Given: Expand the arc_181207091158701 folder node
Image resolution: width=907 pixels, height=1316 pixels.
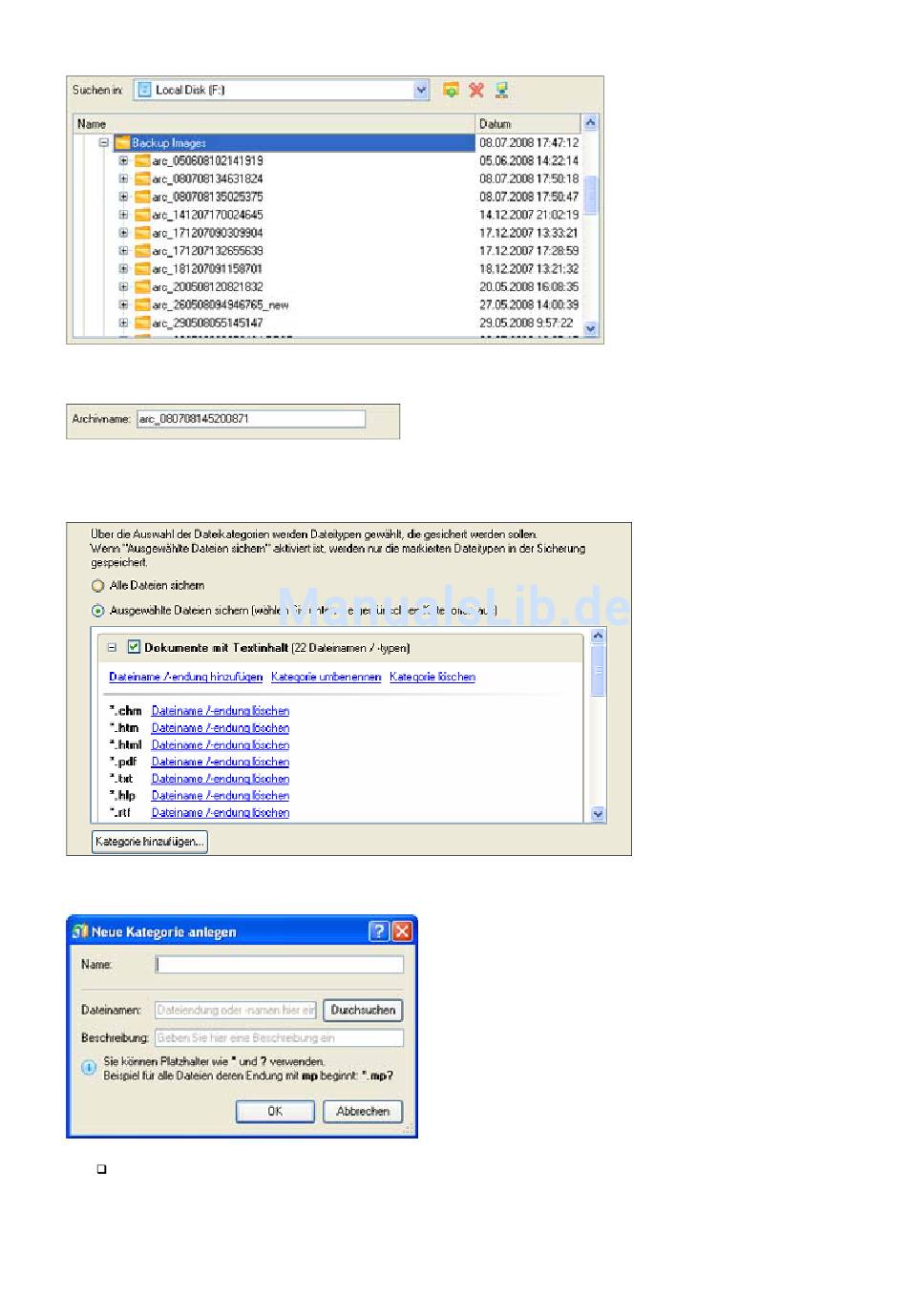Looking at the screenshot, I should click(x=123, y=269).
